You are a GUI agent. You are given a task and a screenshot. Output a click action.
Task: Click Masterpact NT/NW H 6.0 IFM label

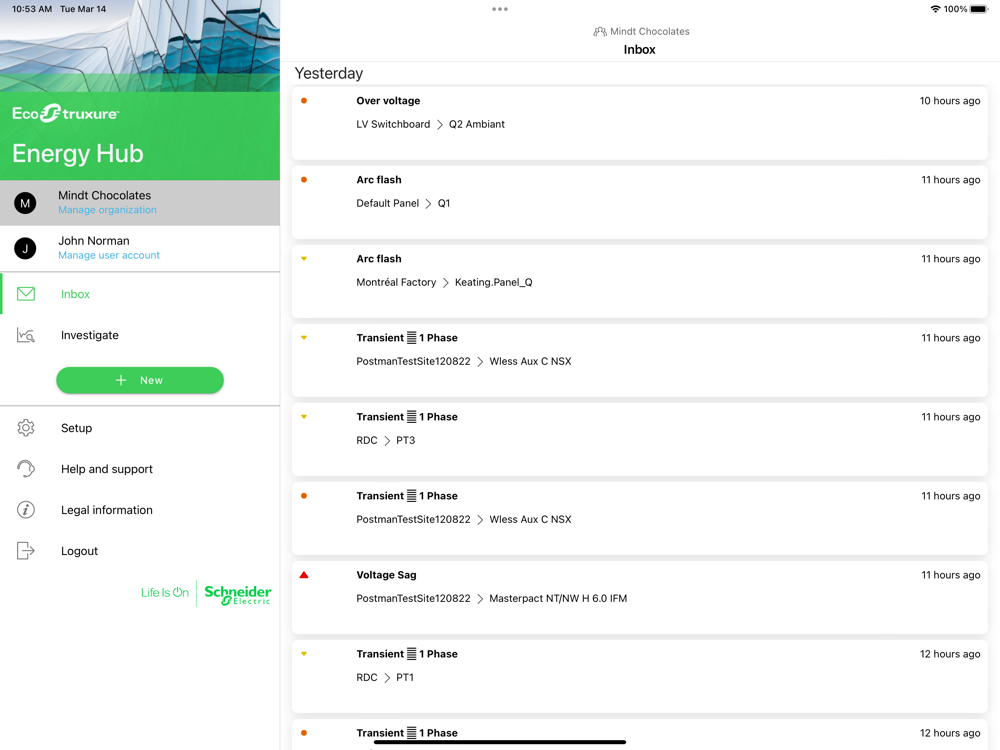pos(558,599)
